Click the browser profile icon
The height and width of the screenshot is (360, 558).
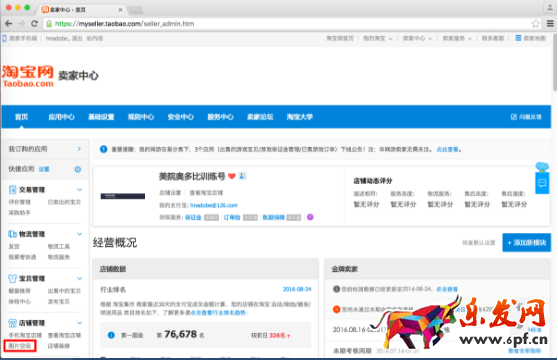[x=549, y=7]
